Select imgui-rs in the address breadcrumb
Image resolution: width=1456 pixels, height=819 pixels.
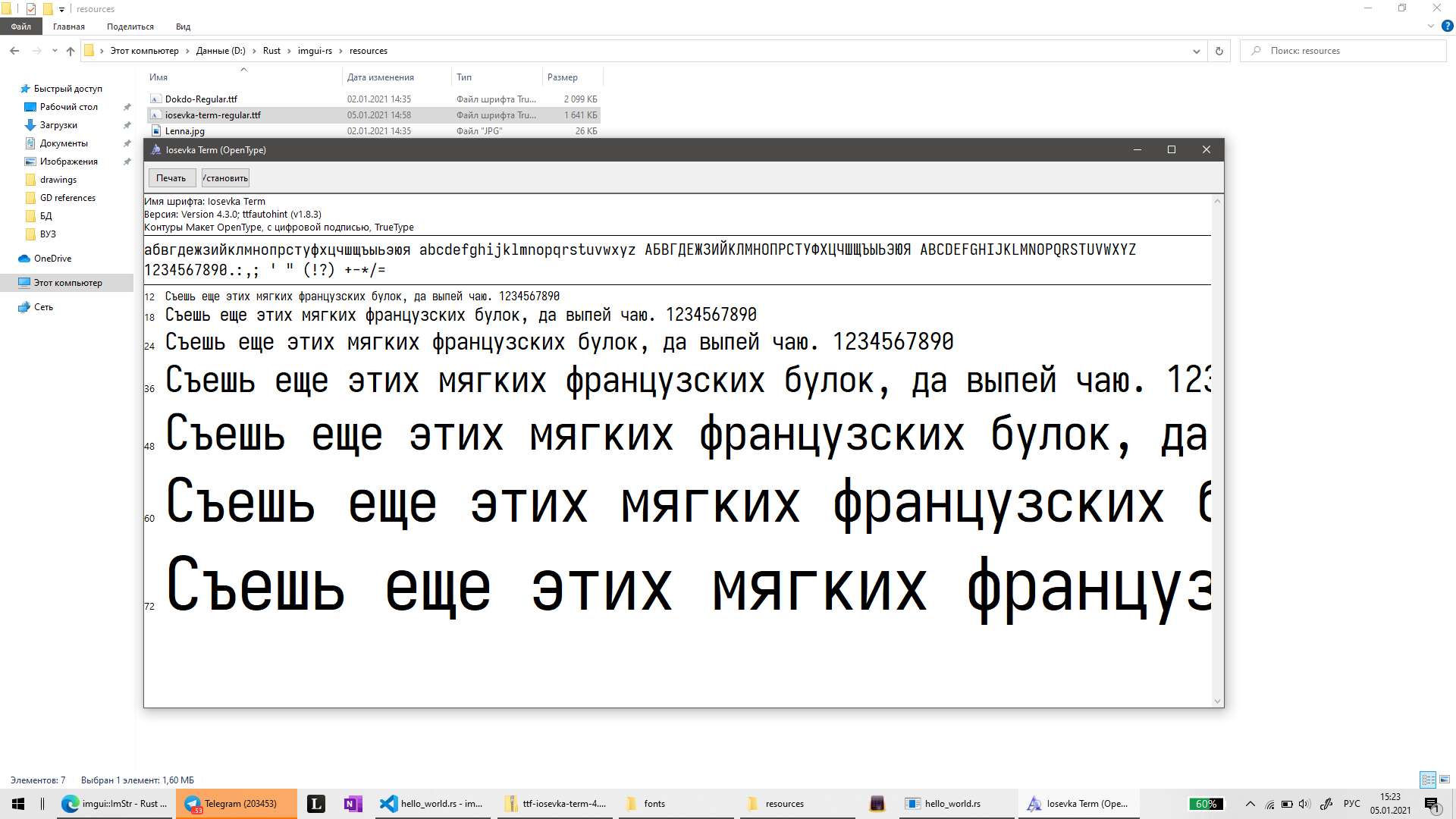pyautogui.click(x=315, y=51)
